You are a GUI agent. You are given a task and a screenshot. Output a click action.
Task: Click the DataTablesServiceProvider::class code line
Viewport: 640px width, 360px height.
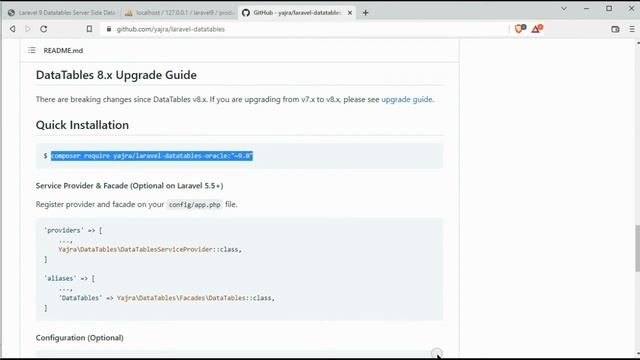150,249
